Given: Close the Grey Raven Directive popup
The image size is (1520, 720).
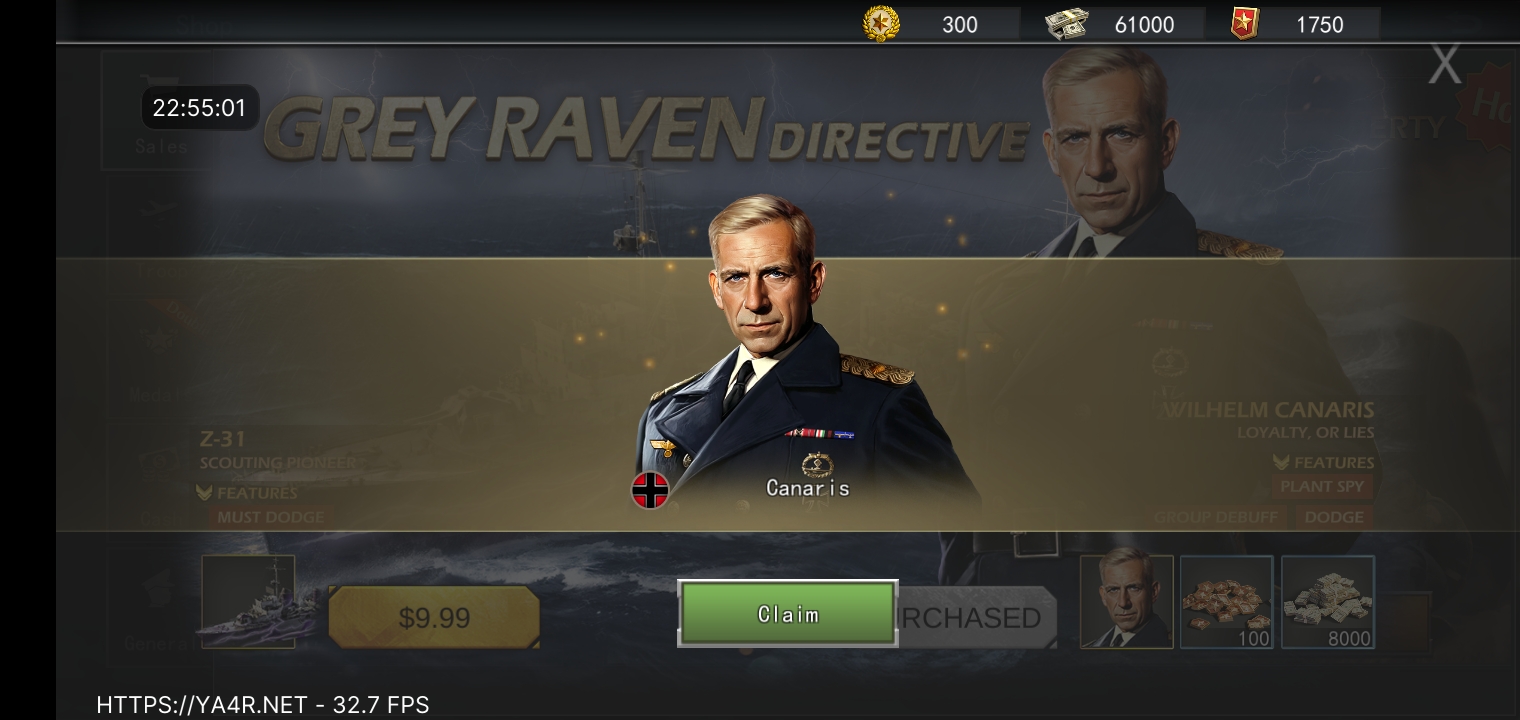Looking at the screenshot, I should pos(1444,65).
